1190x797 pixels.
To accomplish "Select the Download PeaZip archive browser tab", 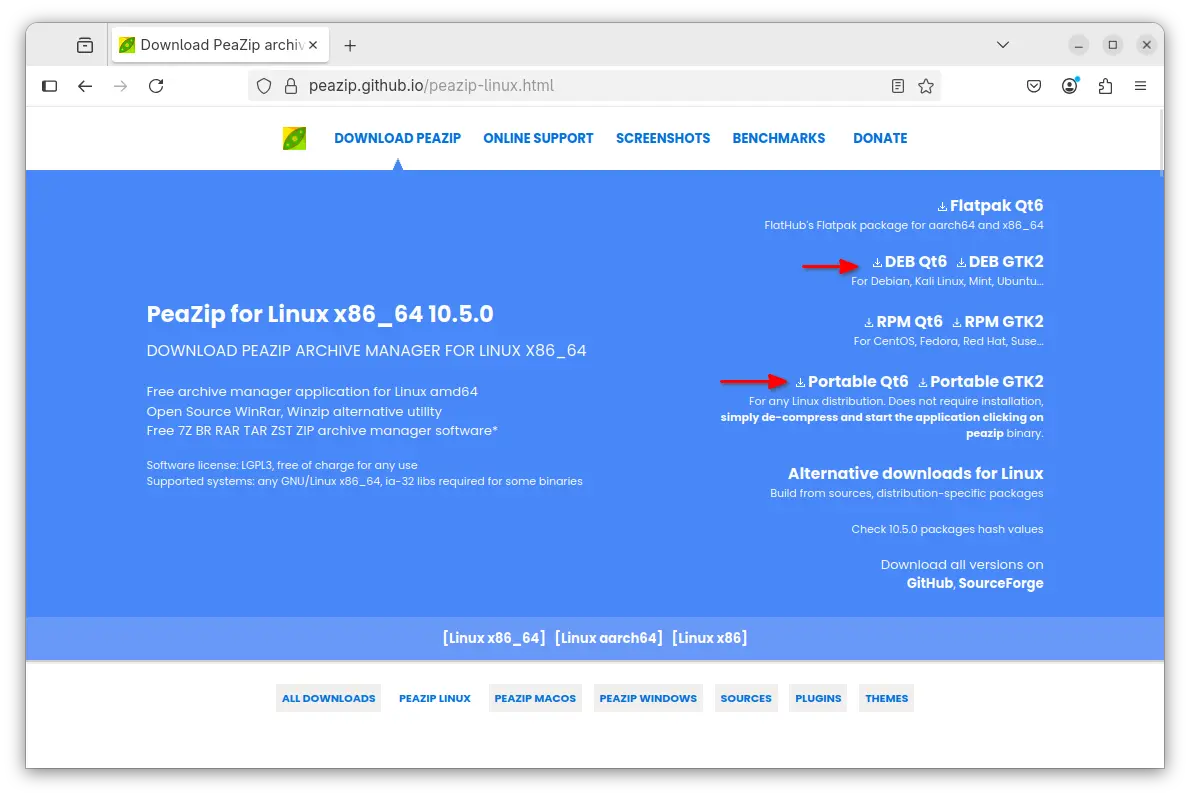I will (x=220, y=46).
